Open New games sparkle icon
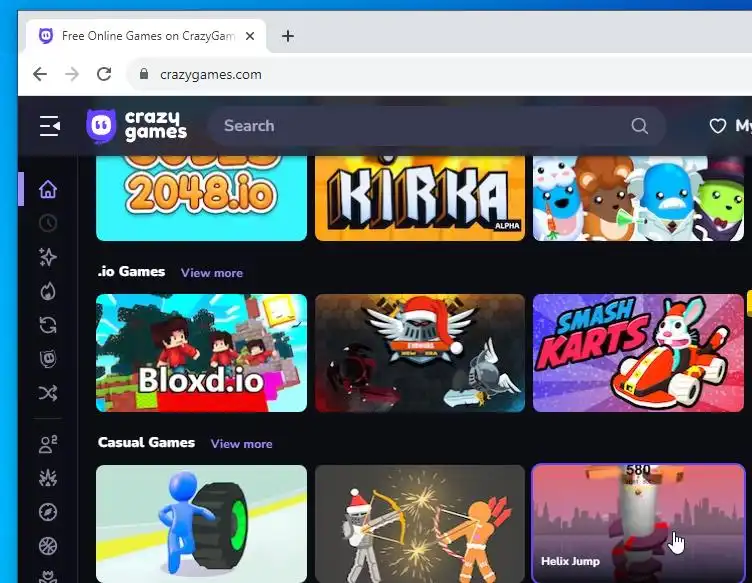The width and height of the screenshot is (752, 583). tap(48, 257)
